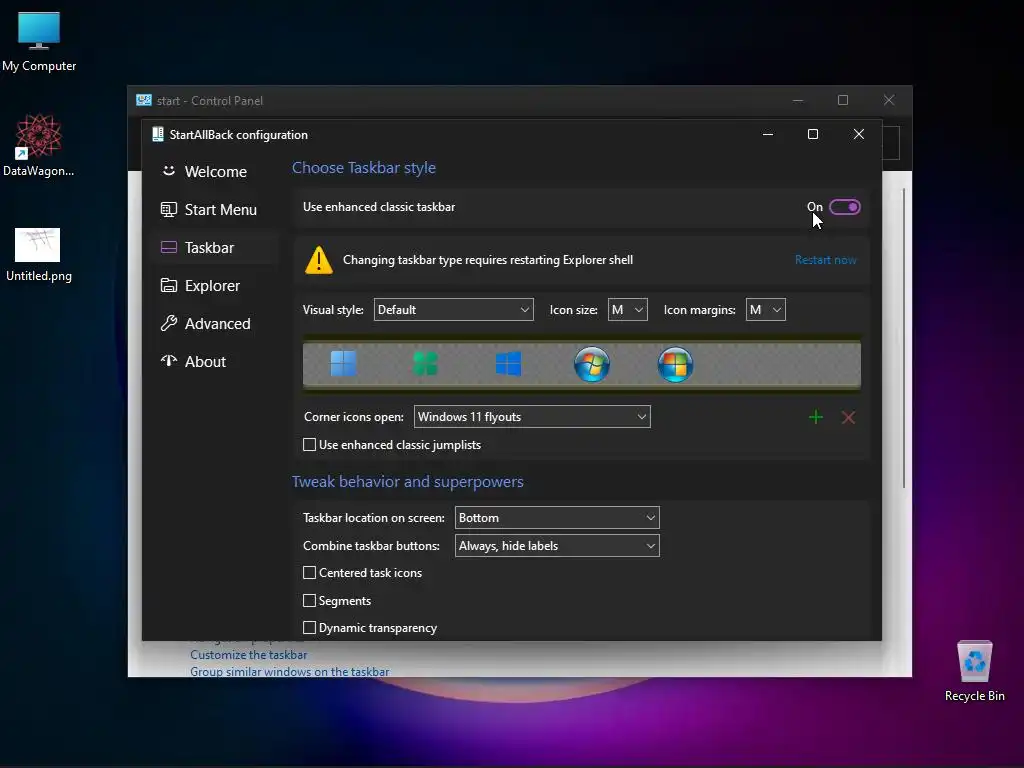This screenshot has height=768, width=1024.
Task: Open Combine taskbar buttons dropdown
Action: coord(557,546)
